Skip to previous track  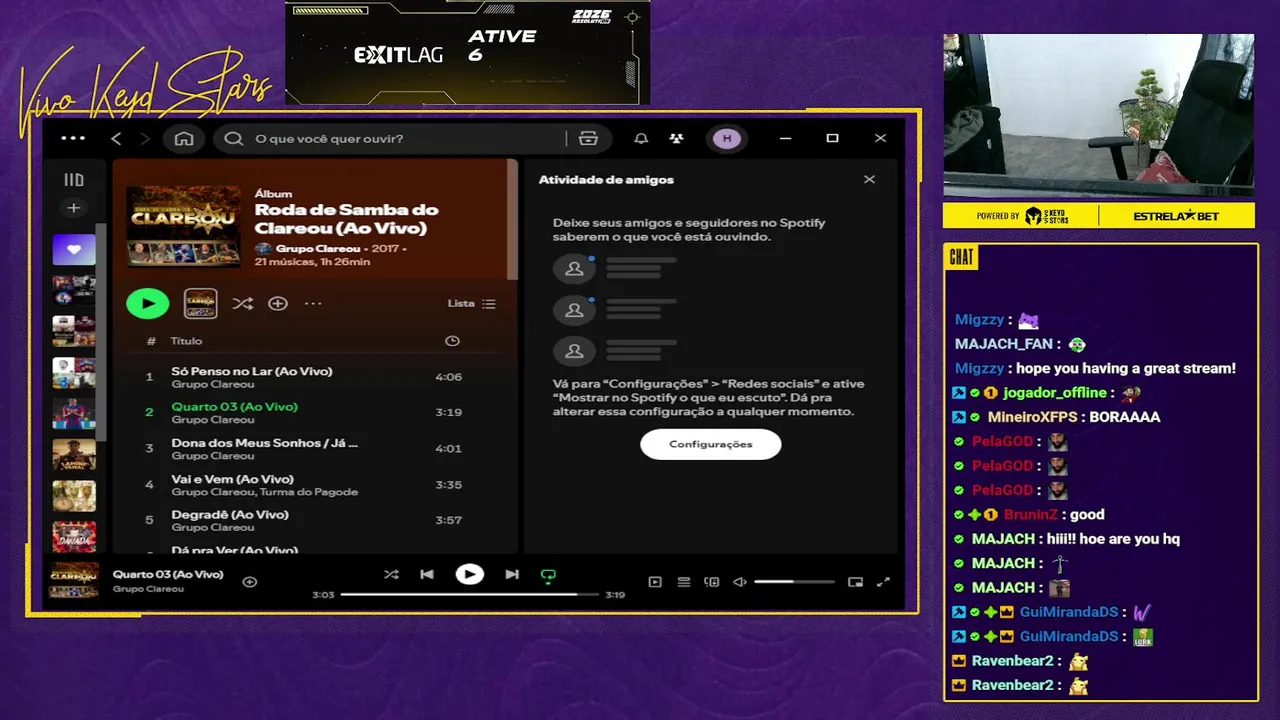tap(427, 575)
